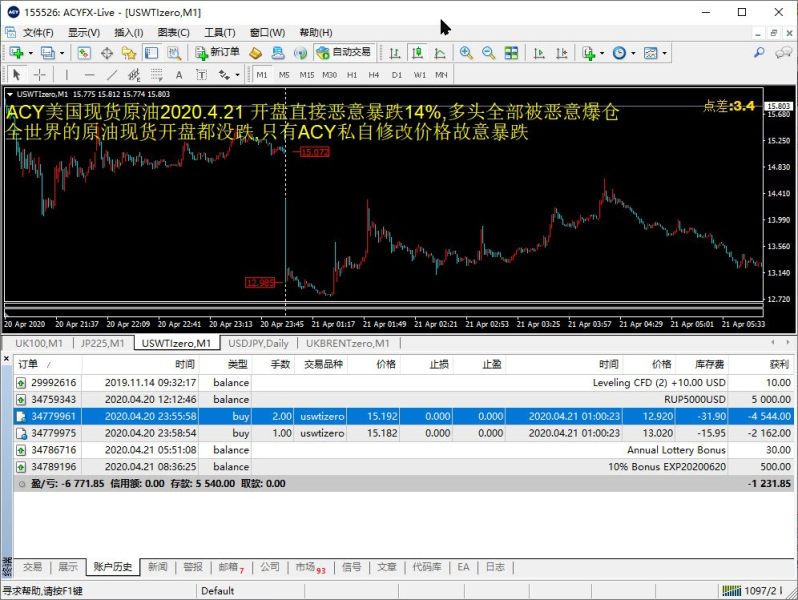The image size is (798, 600).
Task: Switch to H1 timeframe
Action: tap(352, 75)
